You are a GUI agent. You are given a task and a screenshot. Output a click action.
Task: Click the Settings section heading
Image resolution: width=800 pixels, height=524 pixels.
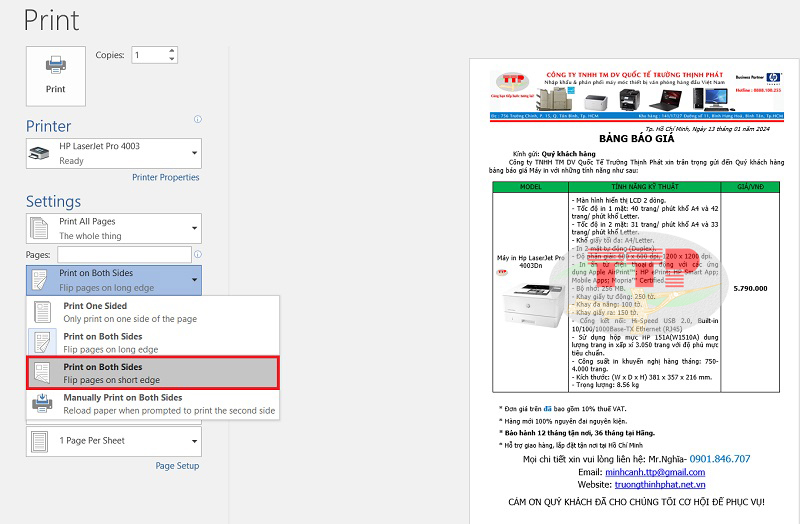54,202
